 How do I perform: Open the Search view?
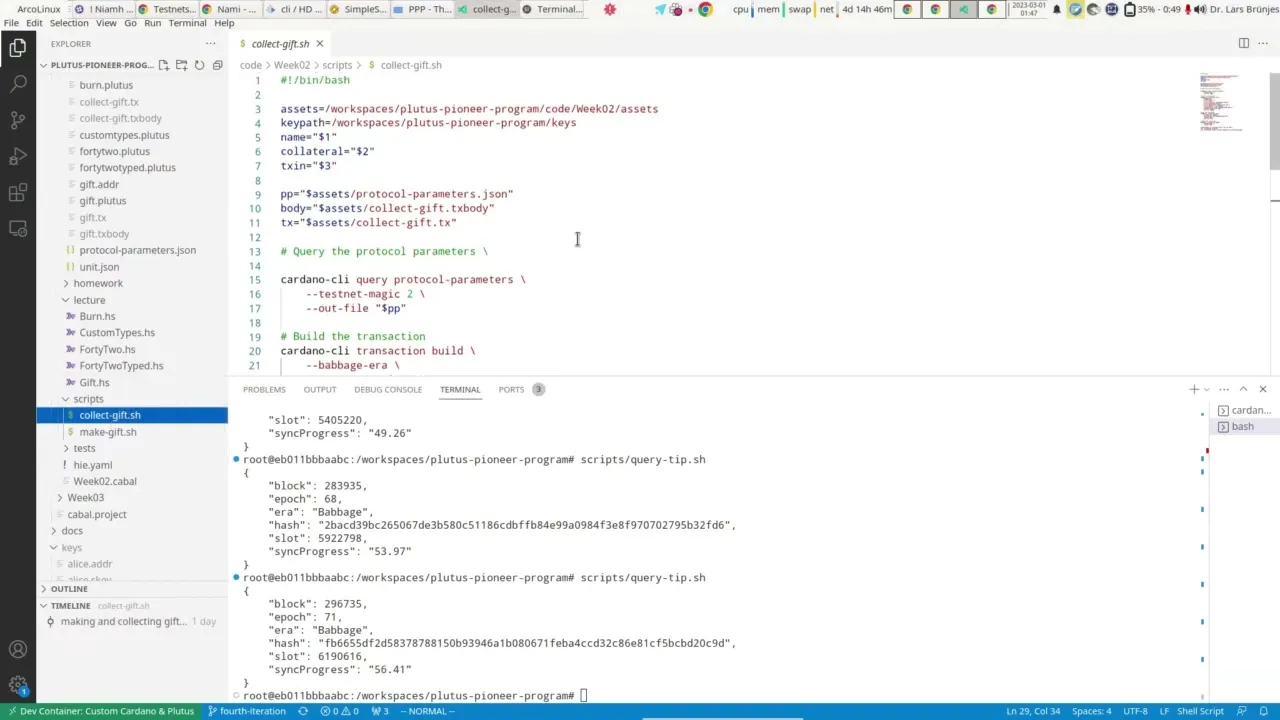(17, 84)
